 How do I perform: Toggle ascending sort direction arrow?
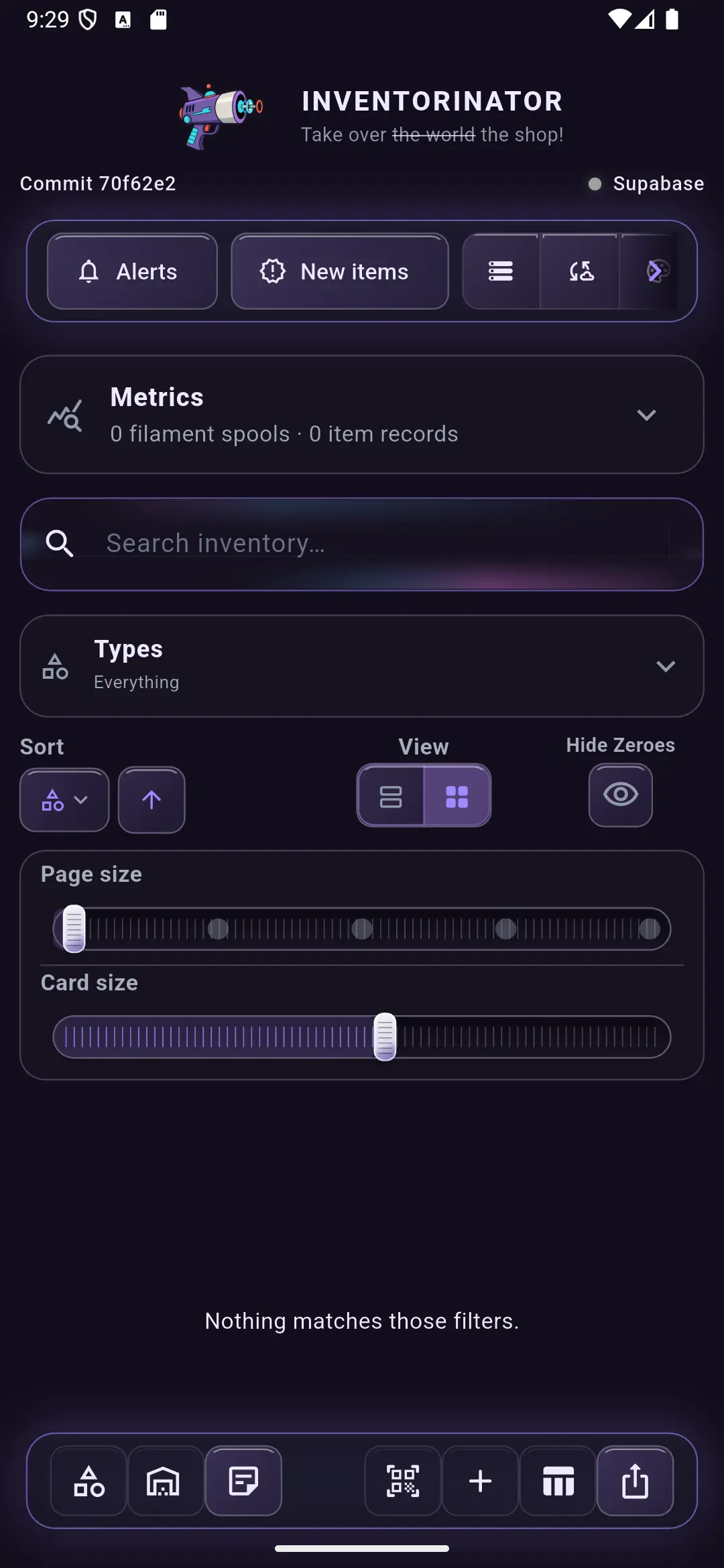point(152,800)
